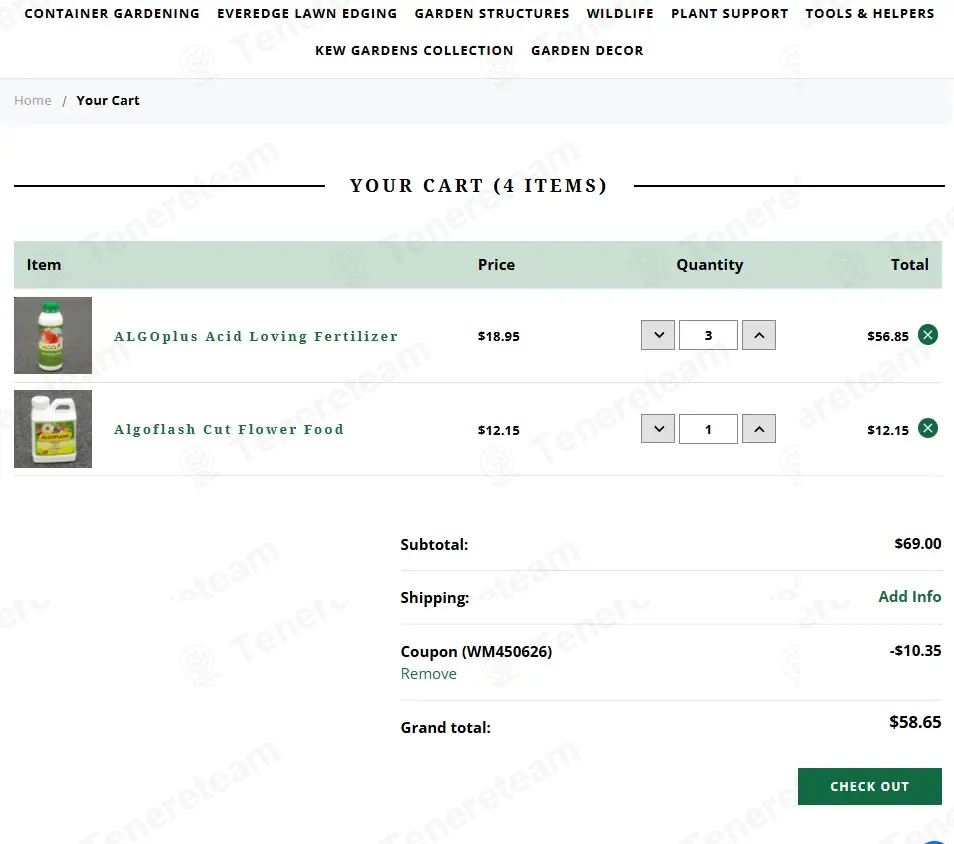954x844 pixels.
Task: Click the -$10.35 coupon discount
Action: (x=915, y=650)
